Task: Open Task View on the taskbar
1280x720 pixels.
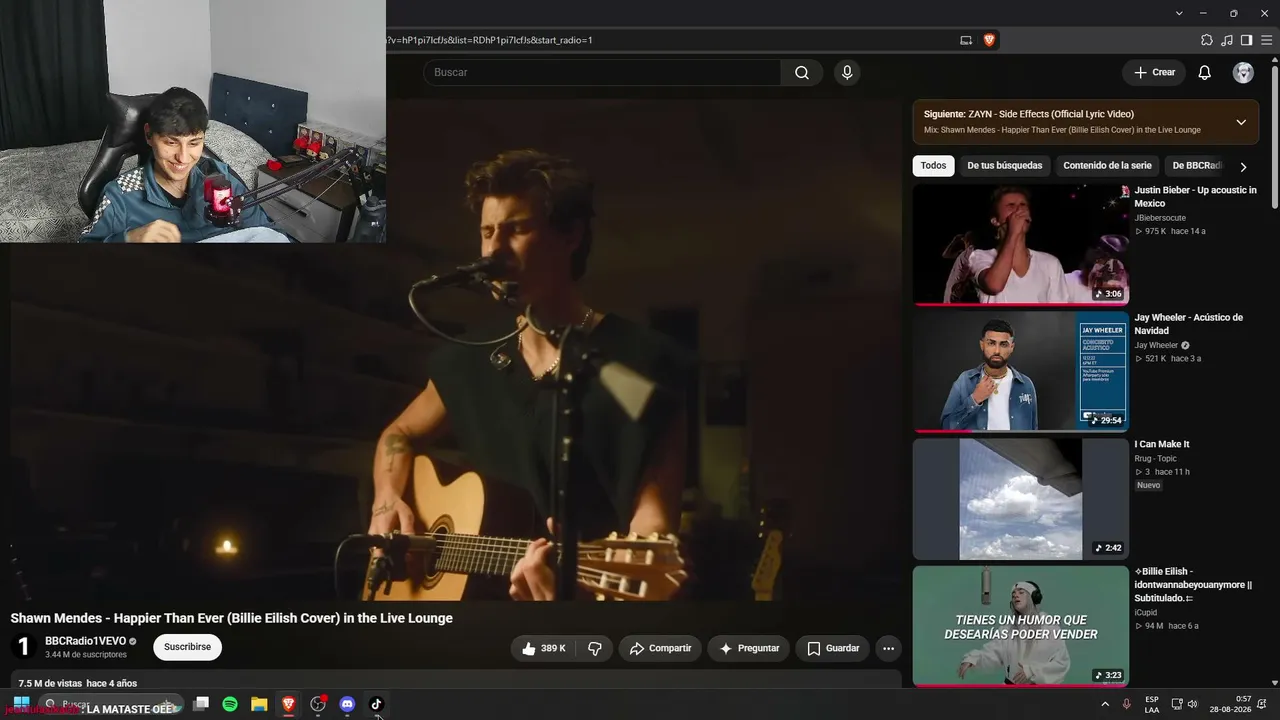Action: click(x=201, y=704)
